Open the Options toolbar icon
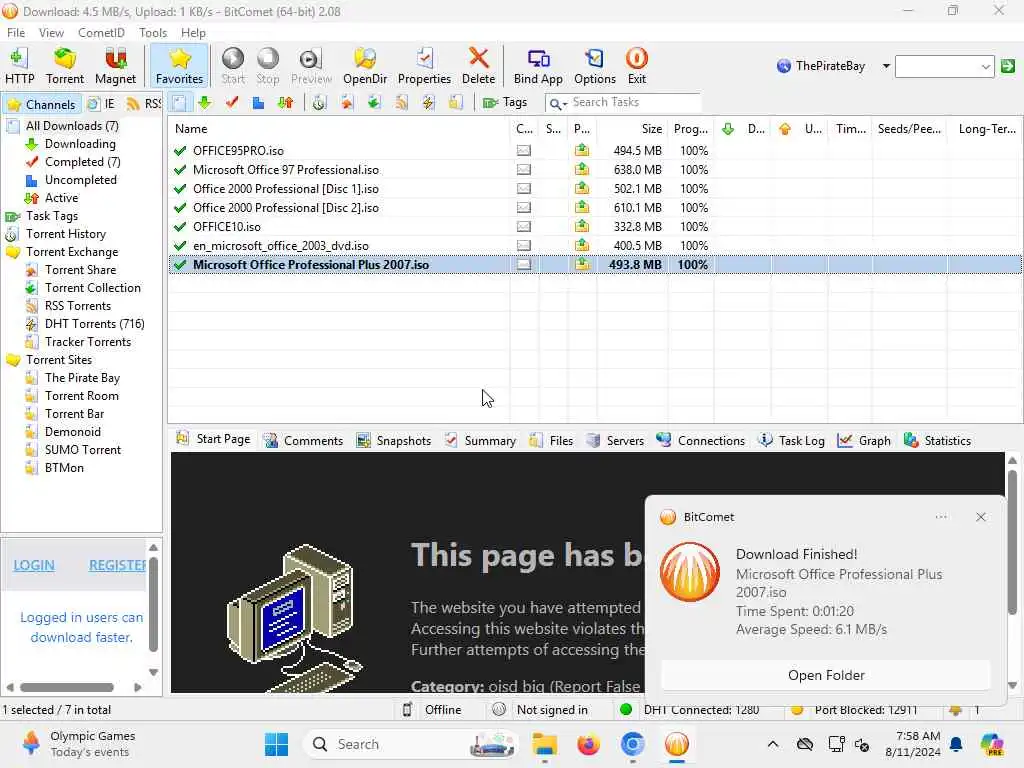This screenshot has width=1024, height=768. click(594, 66)
